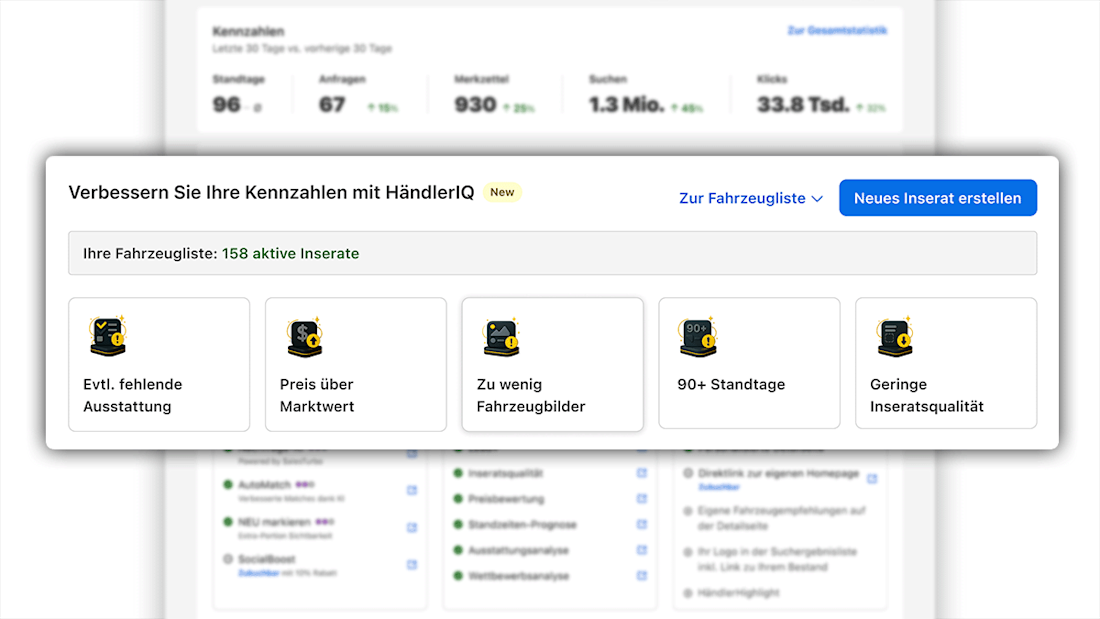1100x619 pixels.
Task: Click the missing equipment checklist icon
Action: [x=106, y=338]
